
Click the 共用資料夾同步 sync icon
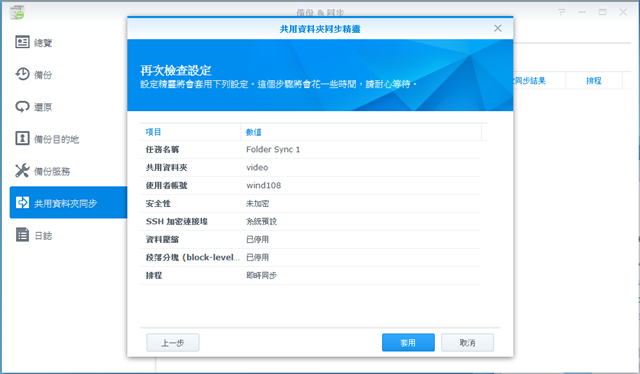click(22, 202)
